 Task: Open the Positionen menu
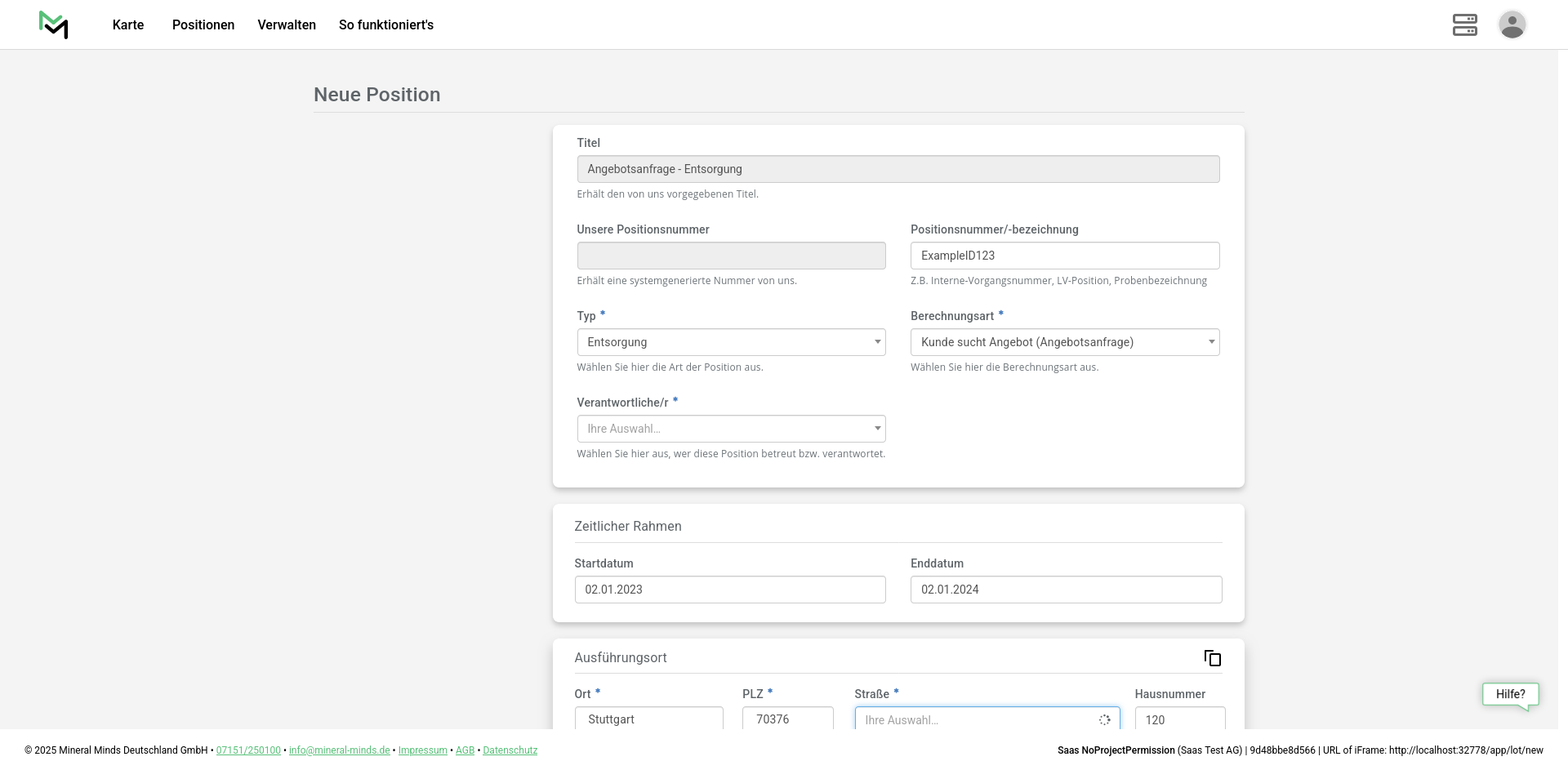[203, 24]
